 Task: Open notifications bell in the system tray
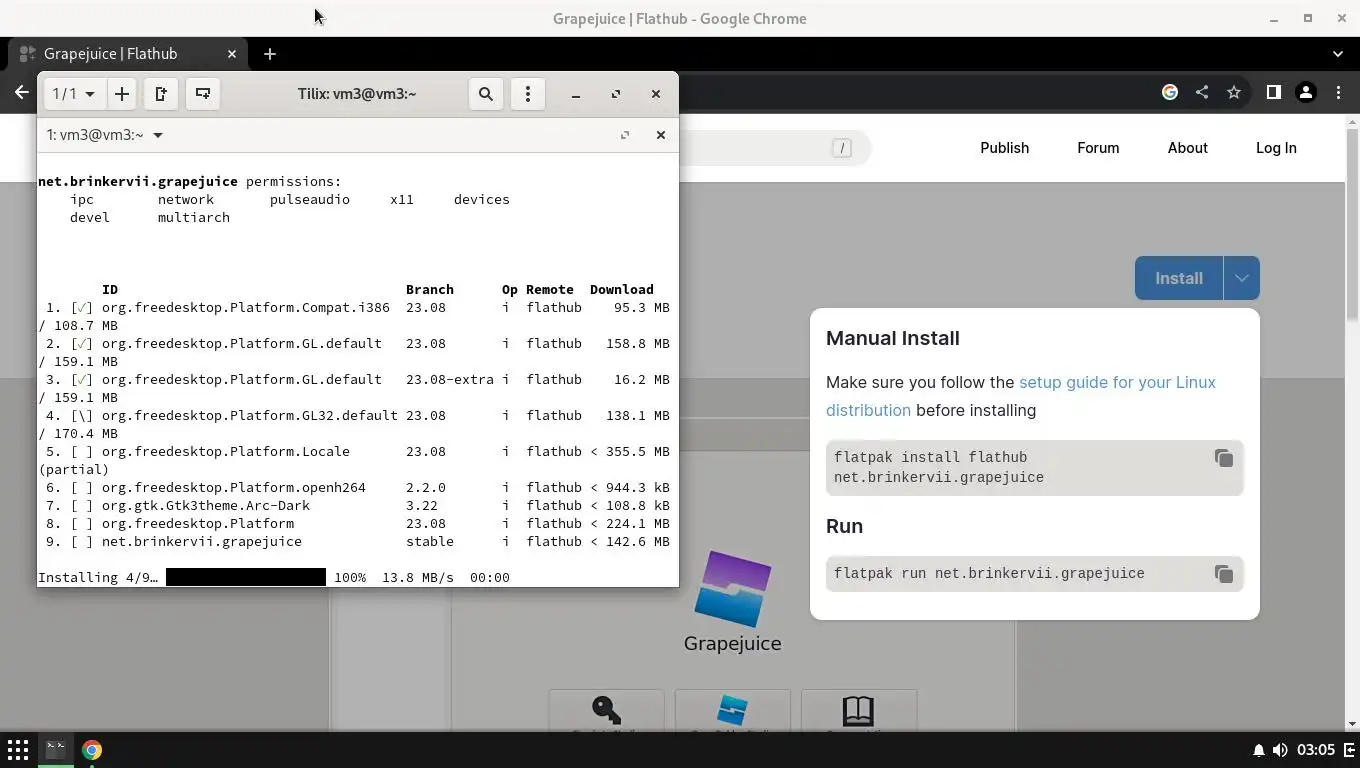click(x=1258, y=750)
